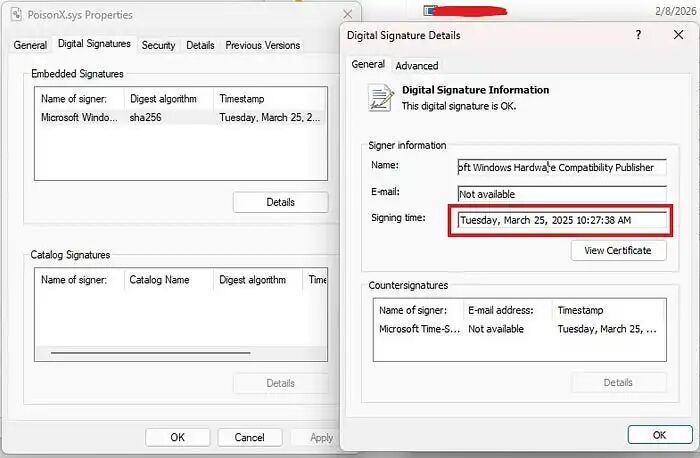
Task: Click the Not available cell in Countersignatures list
Action: click(496, 329)
